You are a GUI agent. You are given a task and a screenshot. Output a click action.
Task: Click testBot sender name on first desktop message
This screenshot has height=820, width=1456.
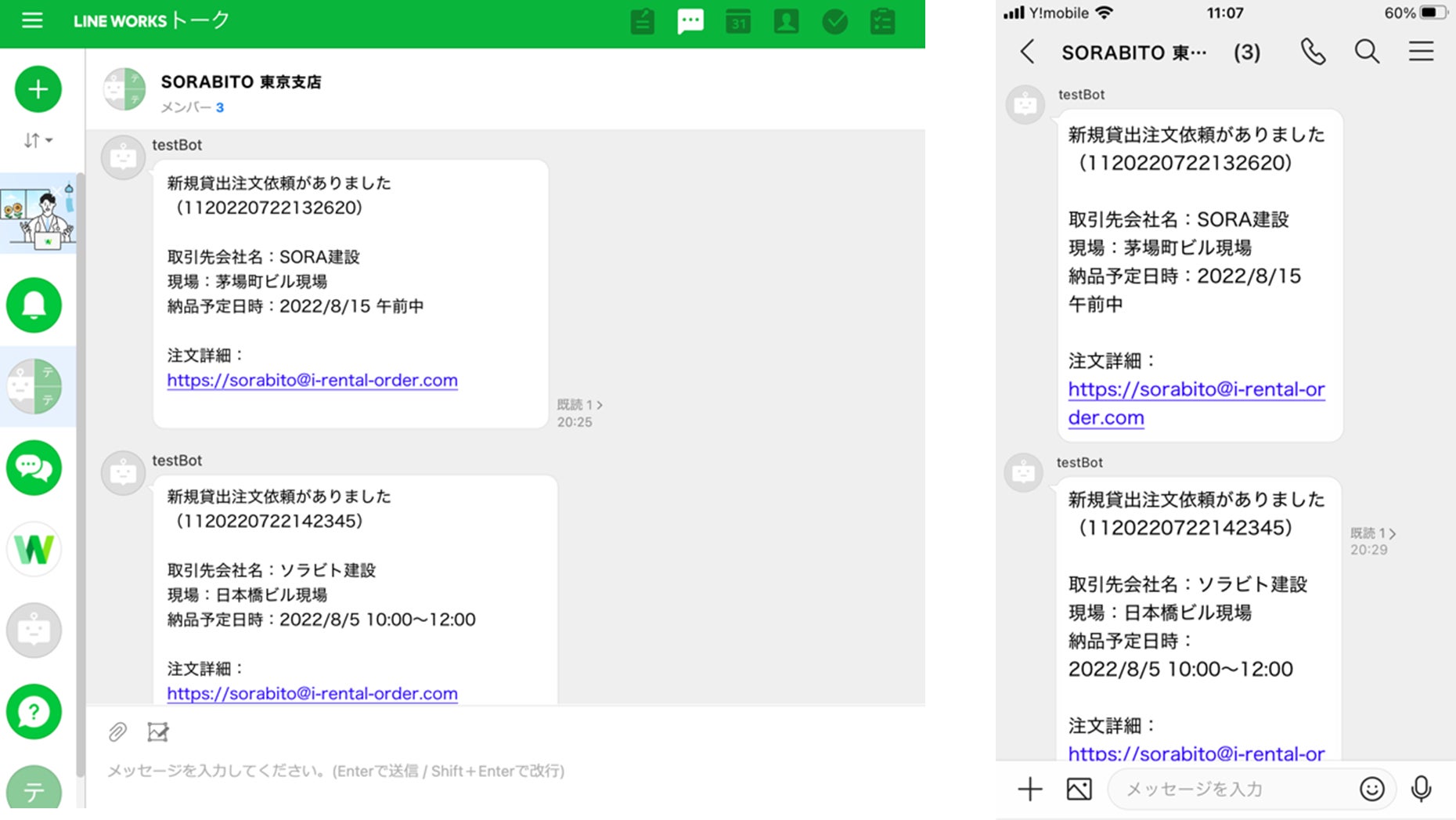click(x=177, y=145)
